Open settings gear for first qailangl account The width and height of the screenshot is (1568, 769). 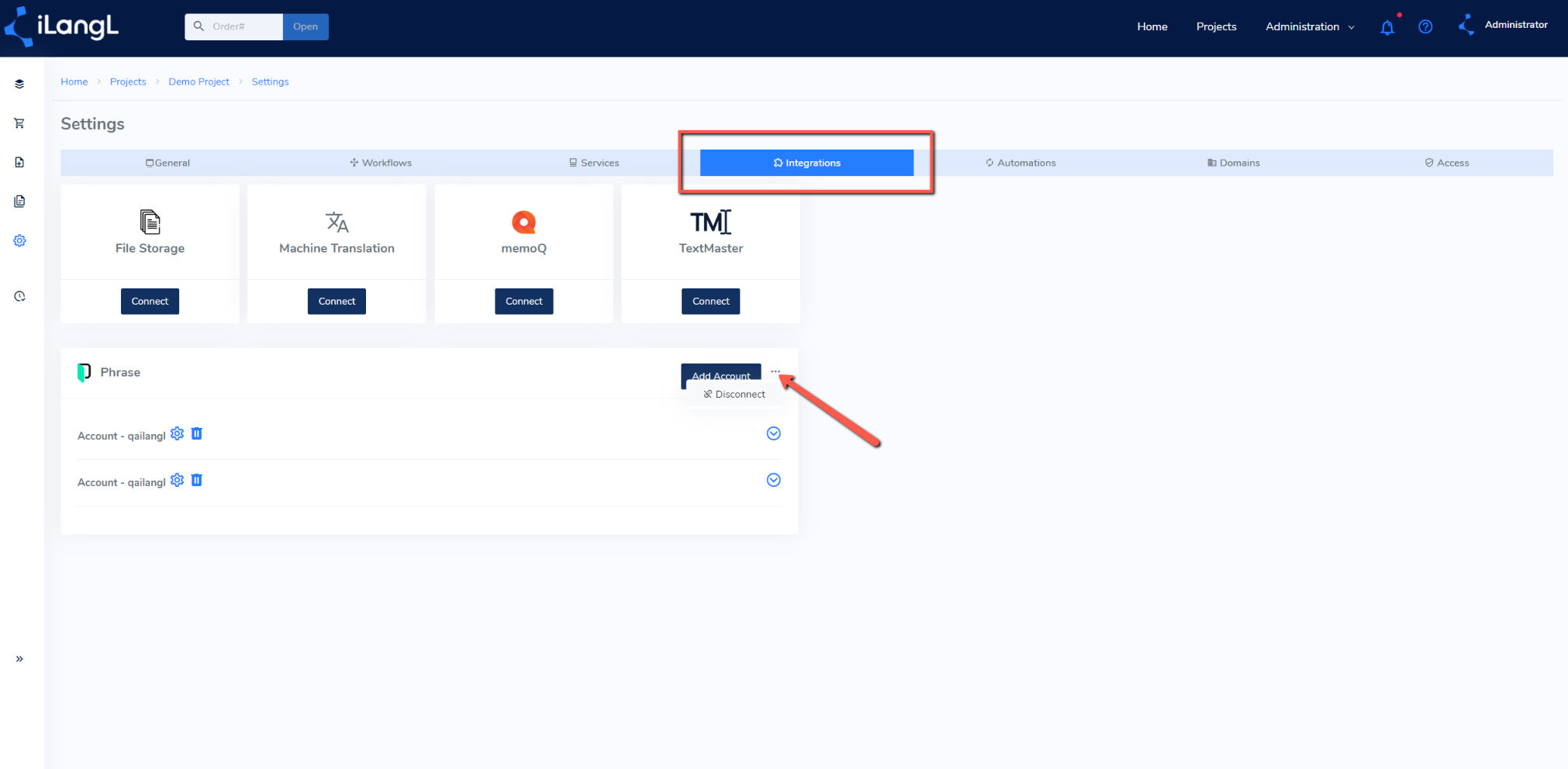click(x=177, y=434)
